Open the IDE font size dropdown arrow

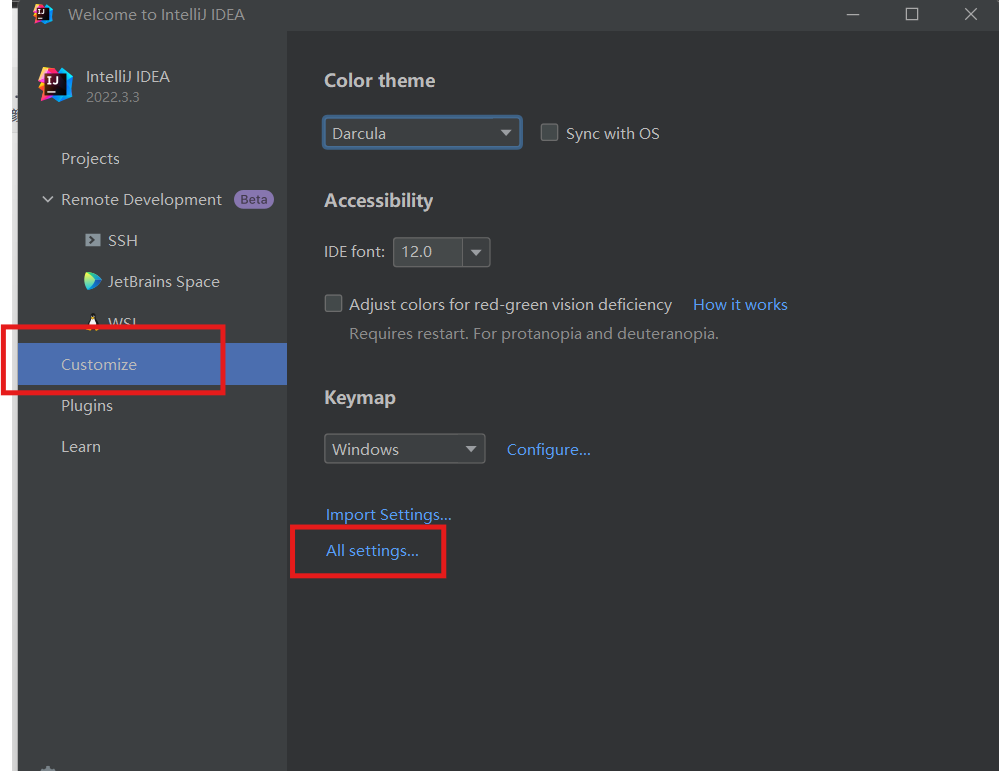476,252
